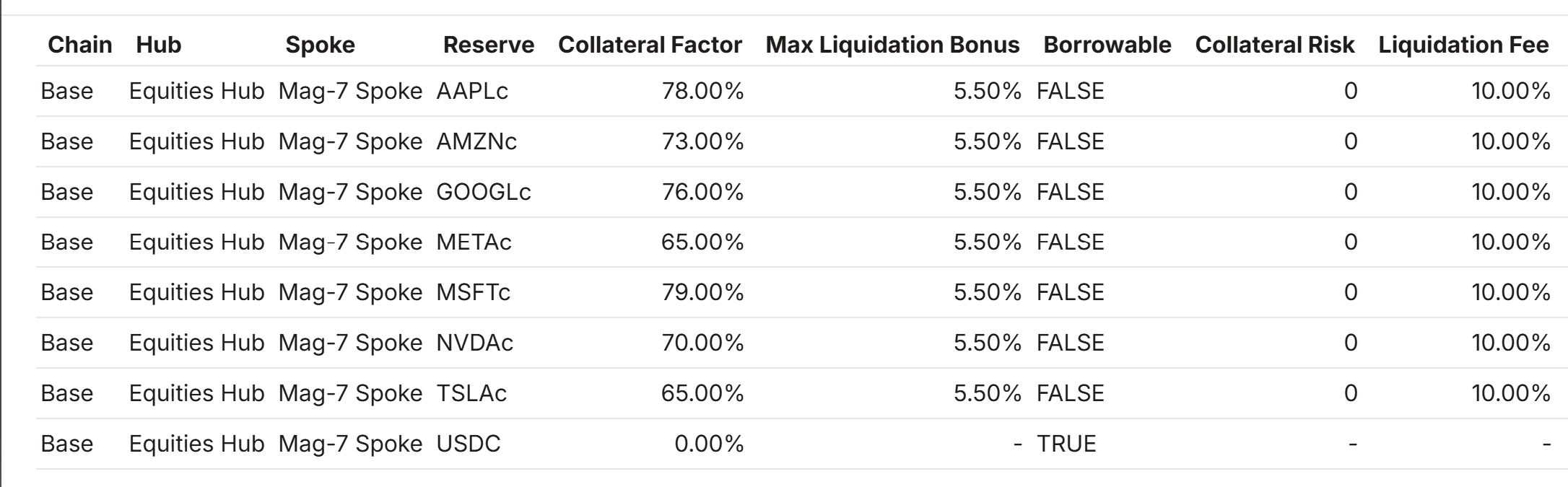Click the AMZNc reserve cell

[x=476, y=141]
